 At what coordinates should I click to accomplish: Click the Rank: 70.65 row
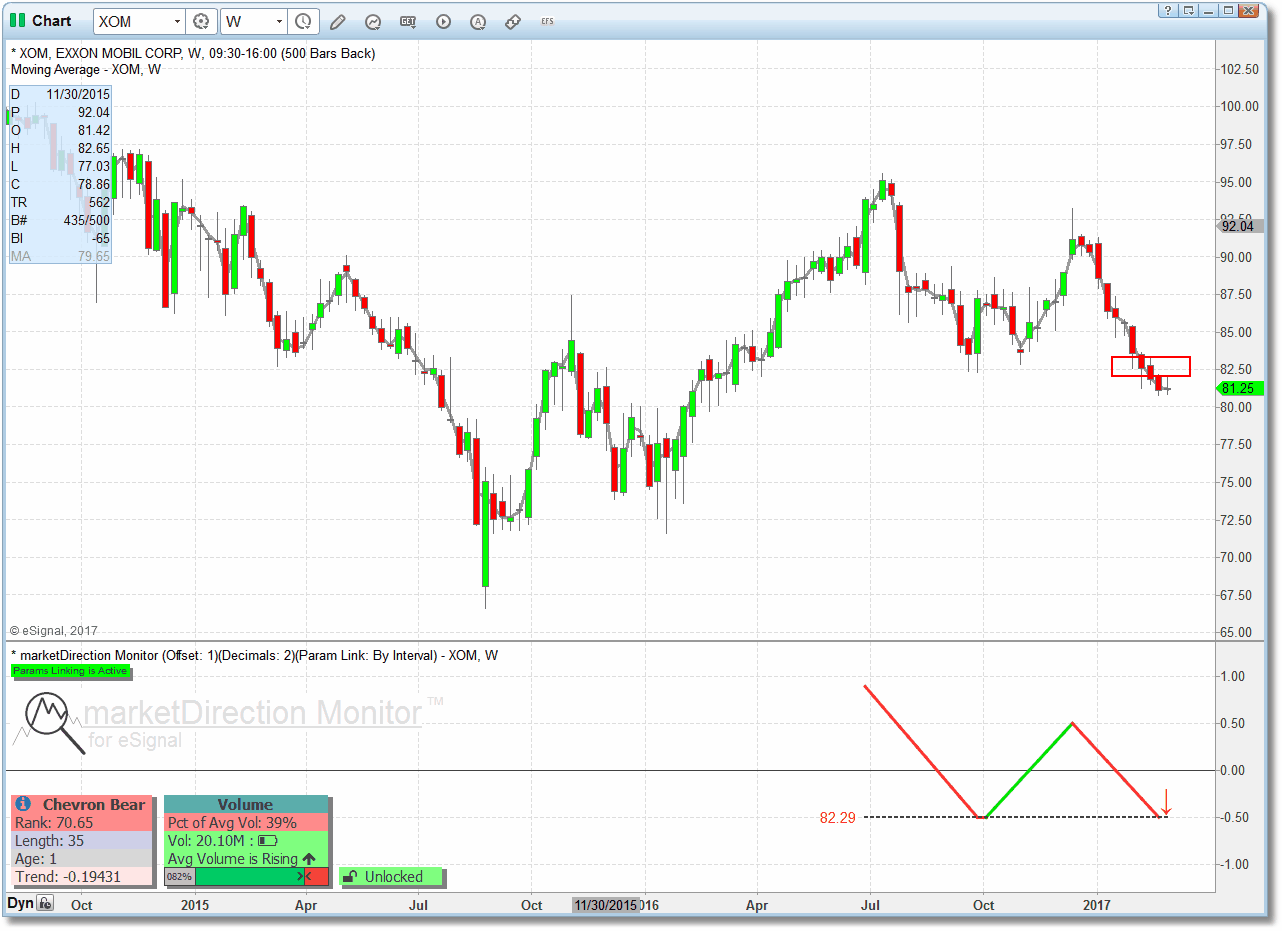[x=82, y=823]
